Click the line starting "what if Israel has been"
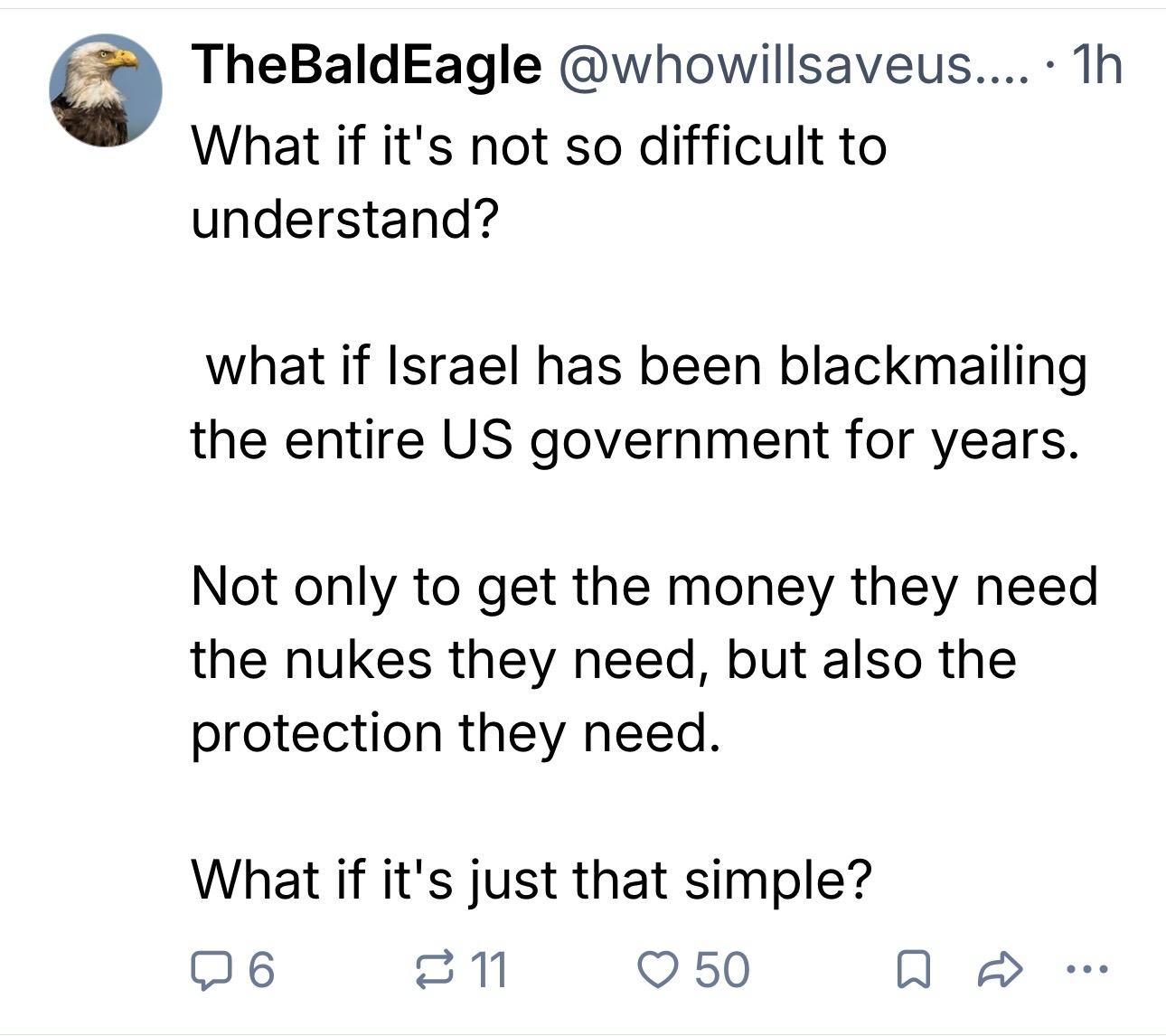The width and height of the screenshot is (1166, 1036). point(645,367)
